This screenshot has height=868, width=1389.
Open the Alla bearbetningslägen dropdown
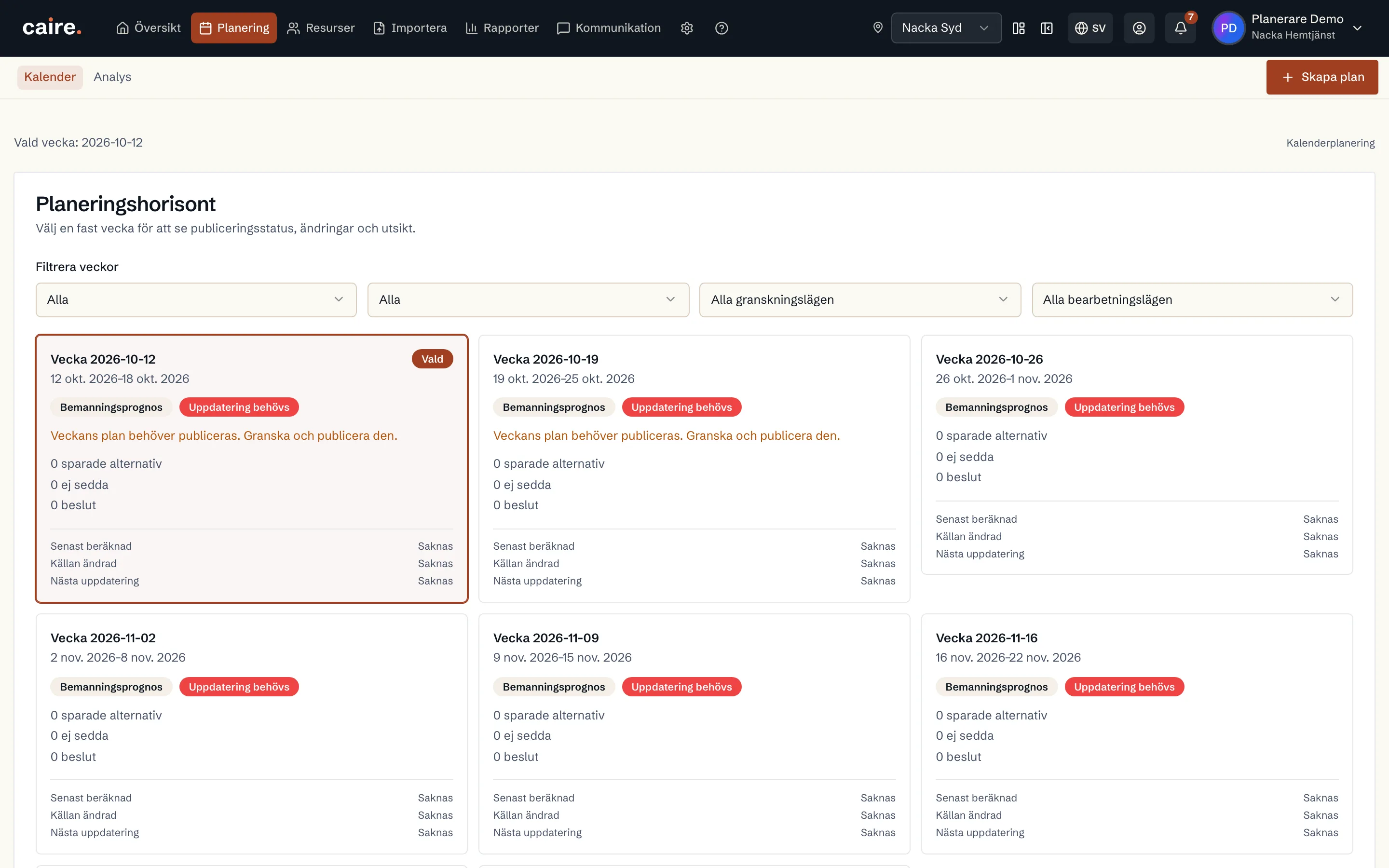[x=1192, y=299]
